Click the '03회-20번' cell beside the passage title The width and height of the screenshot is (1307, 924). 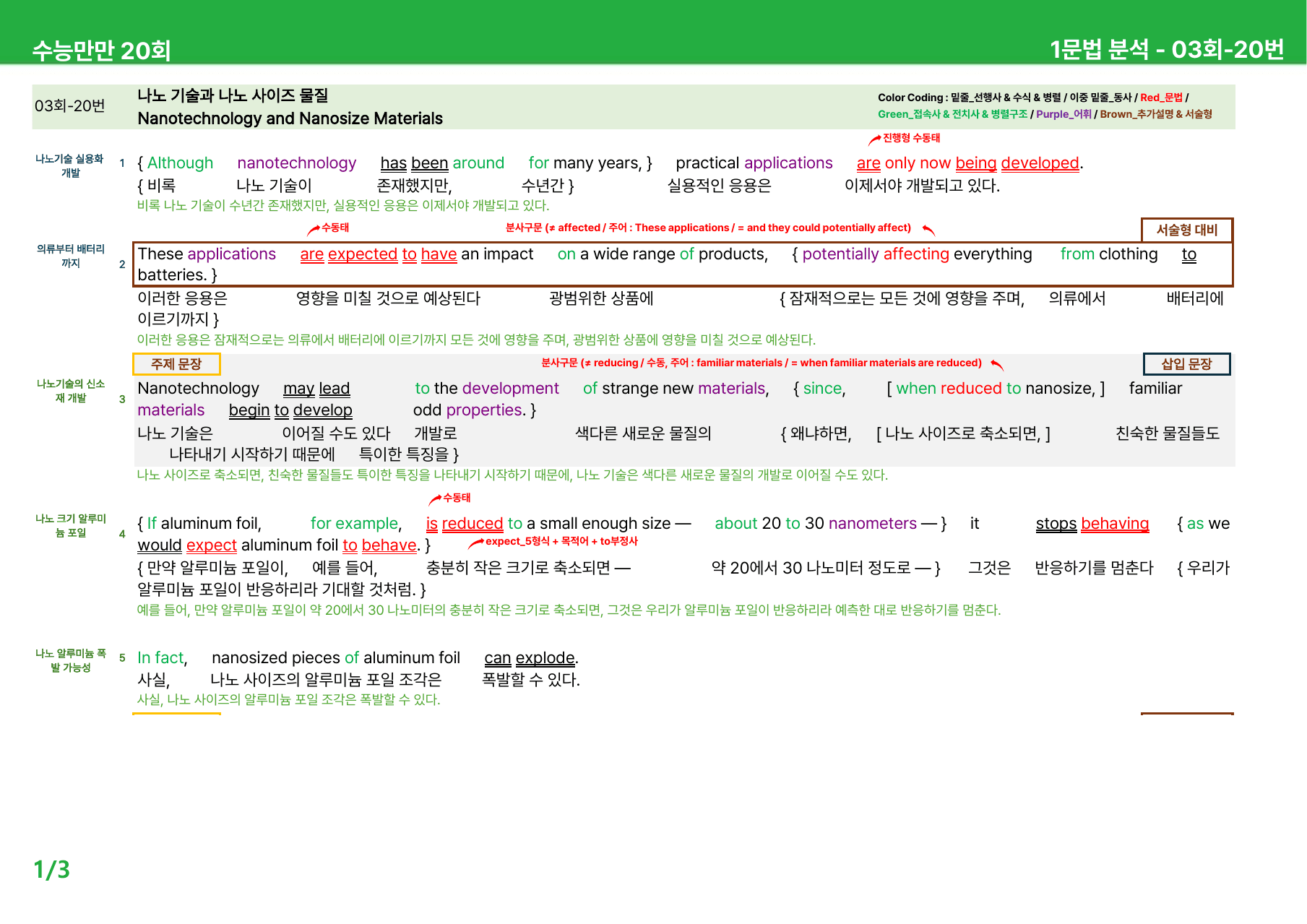click(x=70, y=106)
